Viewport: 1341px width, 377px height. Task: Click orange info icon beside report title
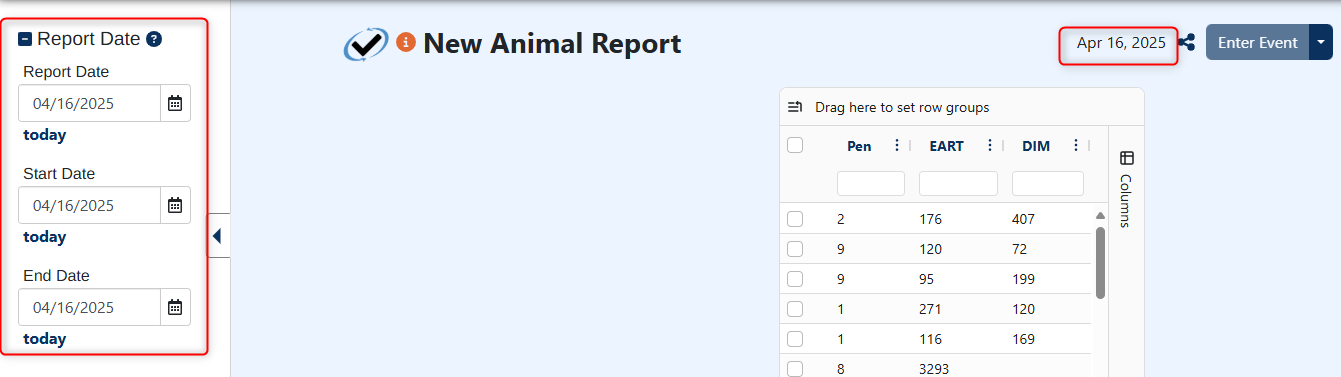pyautogui.click(x=405, y=42)
